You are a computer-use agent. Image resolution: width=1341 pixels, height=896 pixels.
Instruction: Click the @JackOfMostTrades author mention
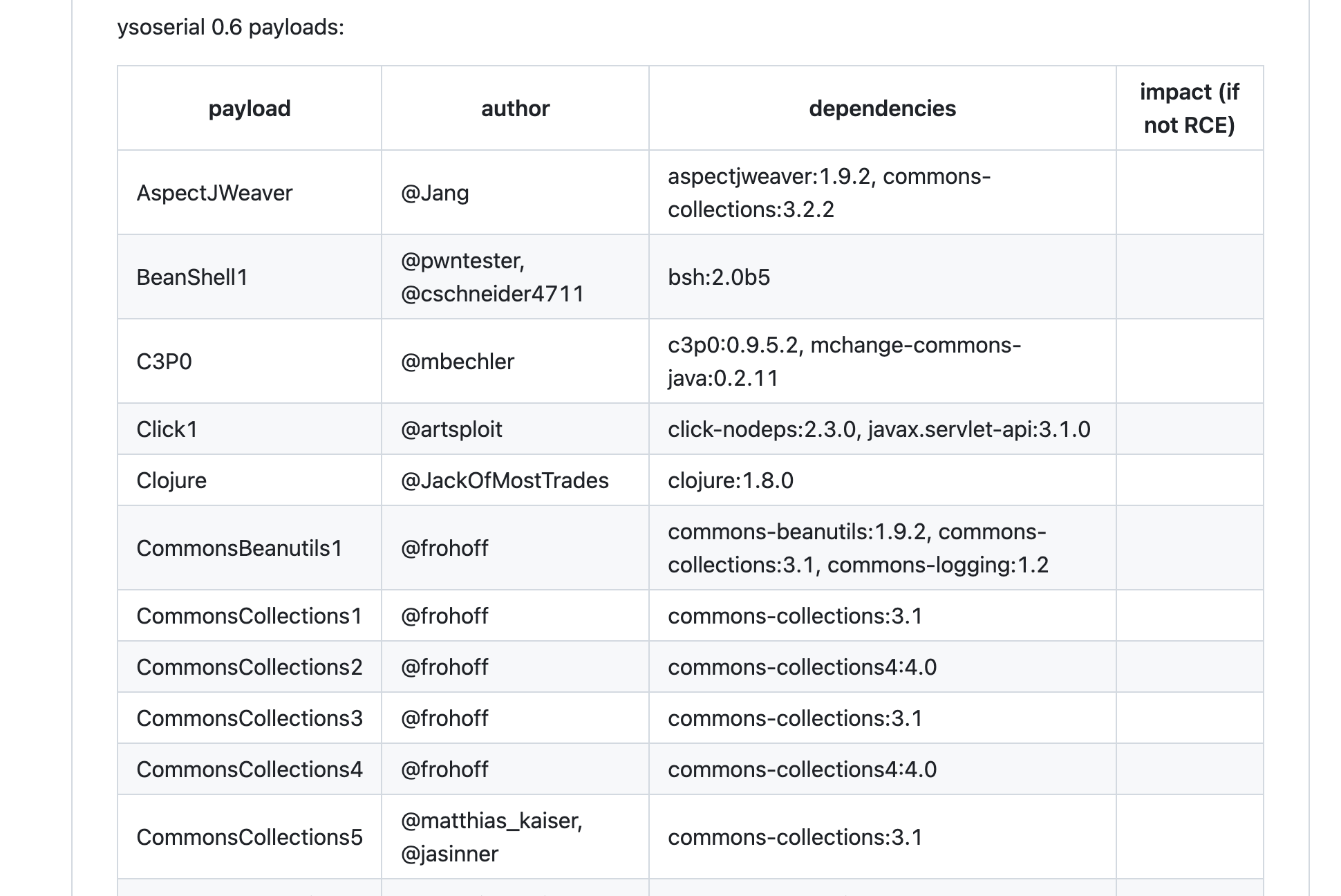point(505,480)
